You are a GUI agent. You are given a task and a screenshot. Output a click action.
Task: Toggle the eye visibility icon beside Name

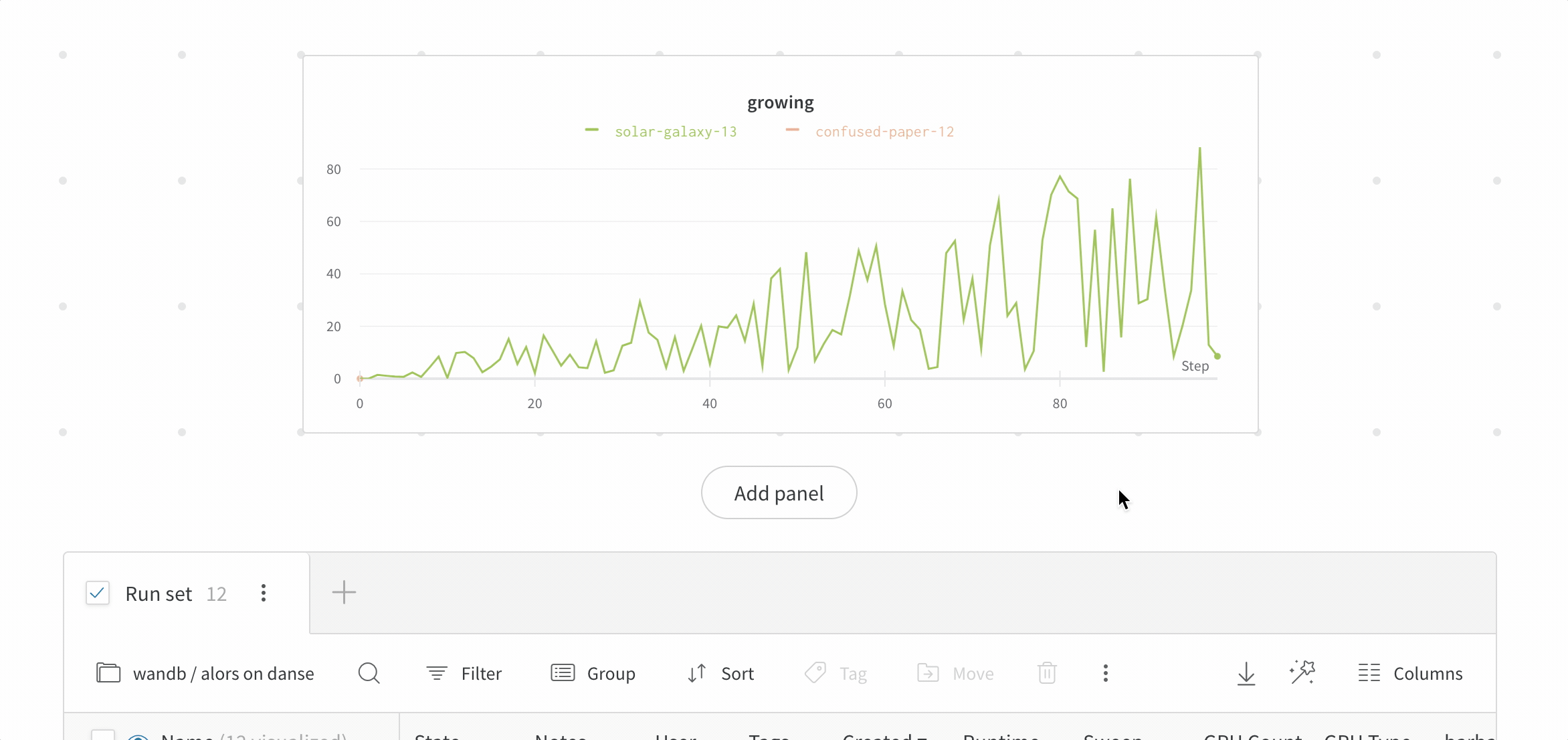[138, 737]
